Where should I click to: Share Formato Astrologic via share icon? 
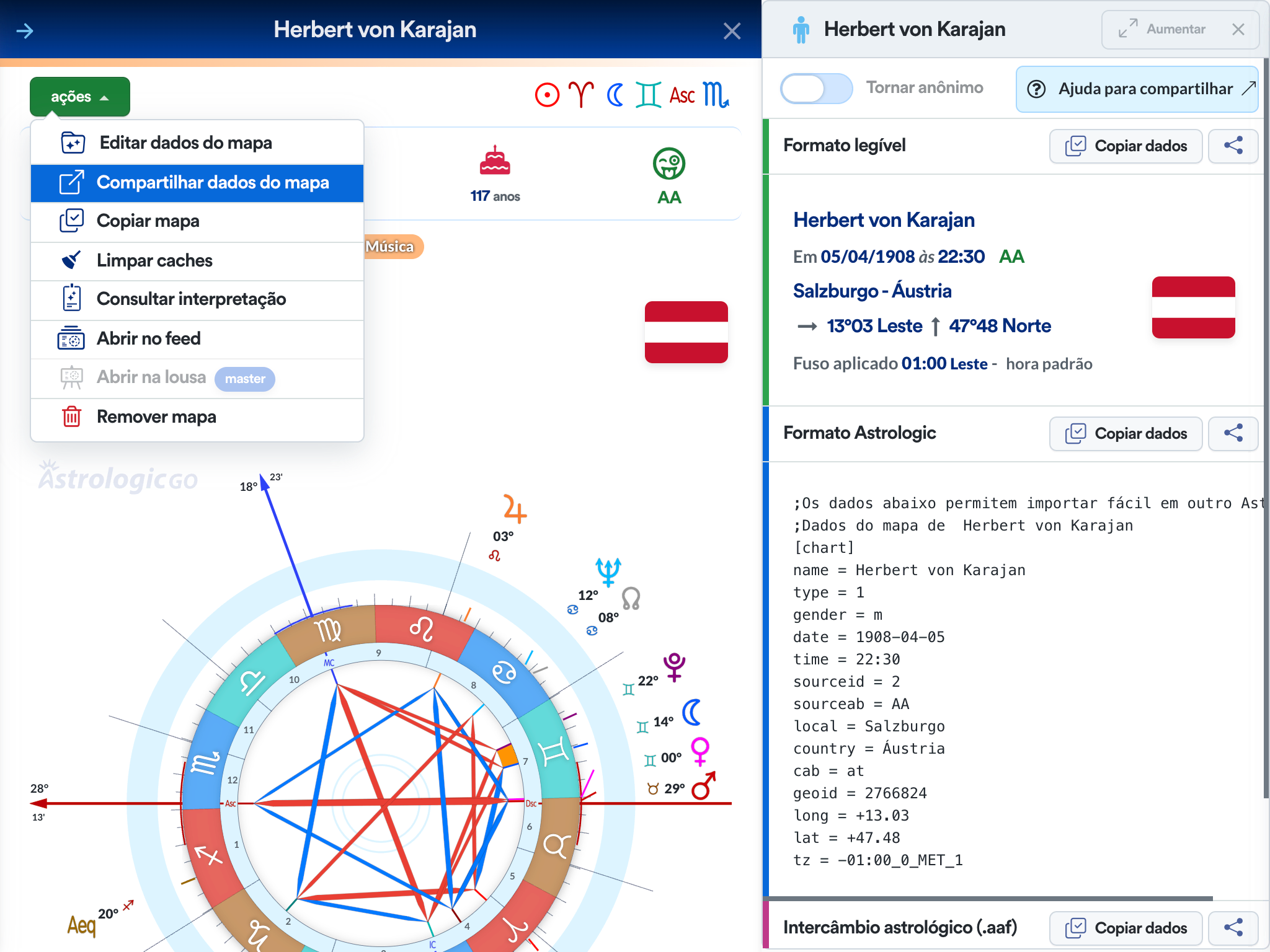(x=1233, y=433)
